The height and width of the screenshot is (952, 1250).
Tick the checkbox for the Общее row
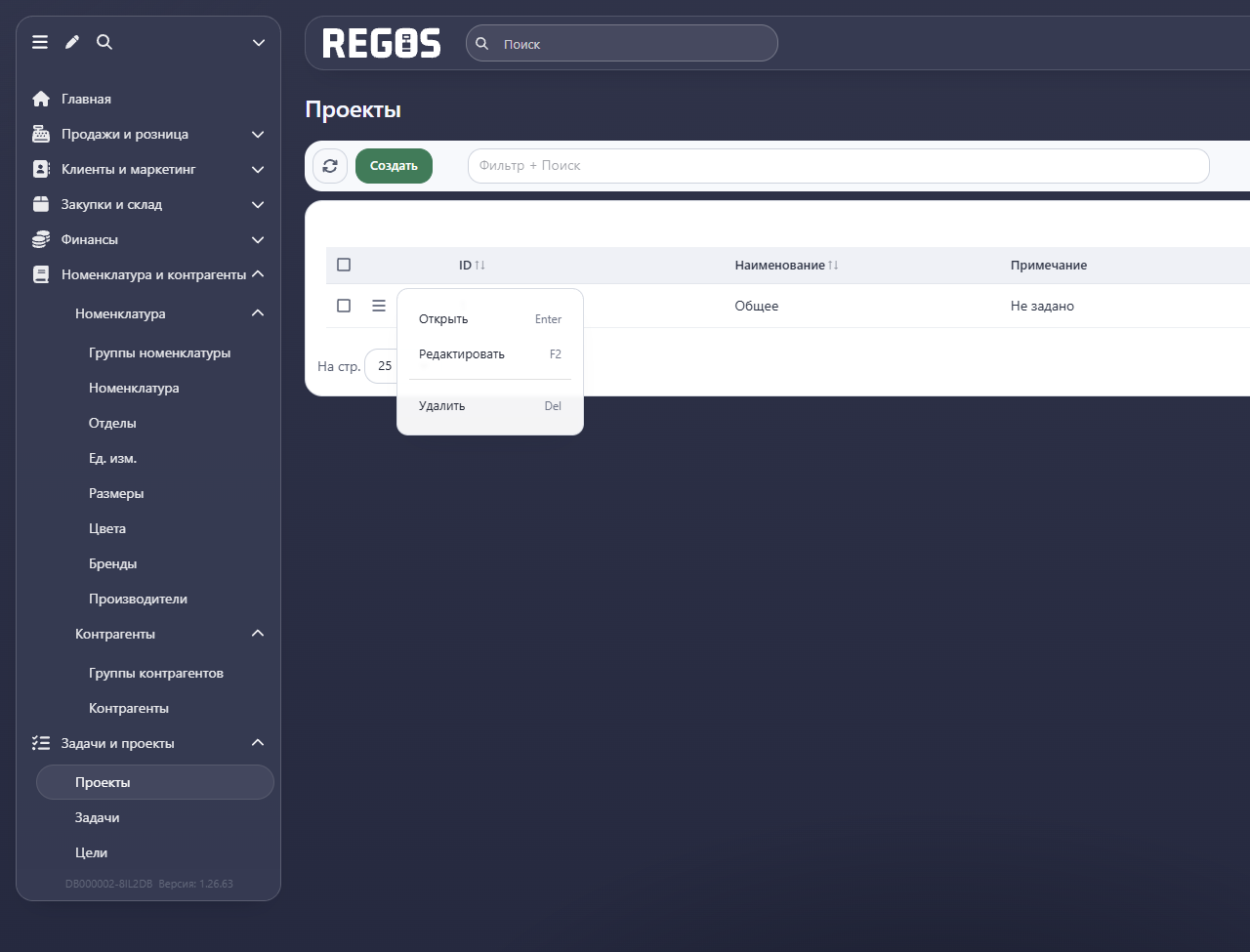point(344,306)
